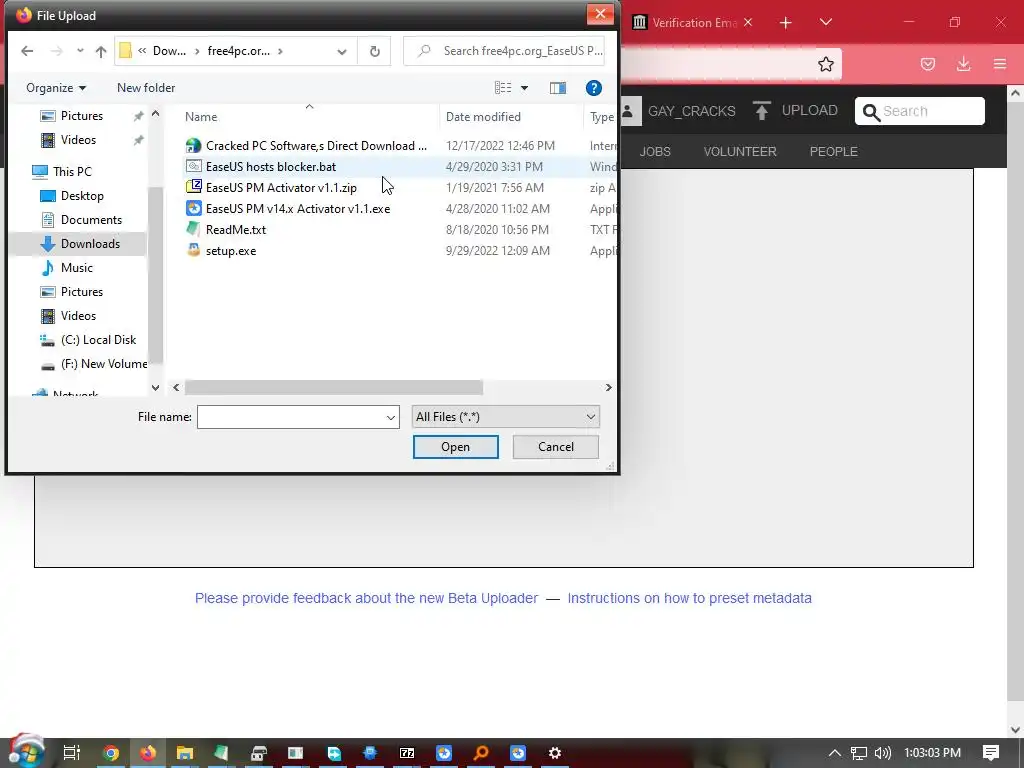Launch Chrome from taskbar
The image size is (1024, 768).
111,753
